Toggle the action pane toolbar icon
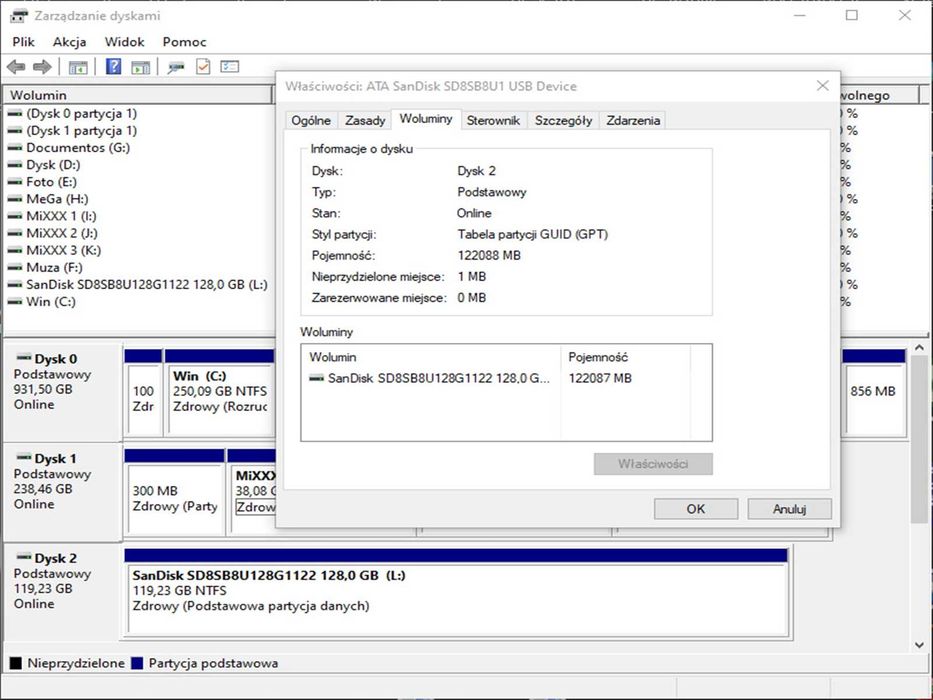The image size is (933, 700). 140,67
